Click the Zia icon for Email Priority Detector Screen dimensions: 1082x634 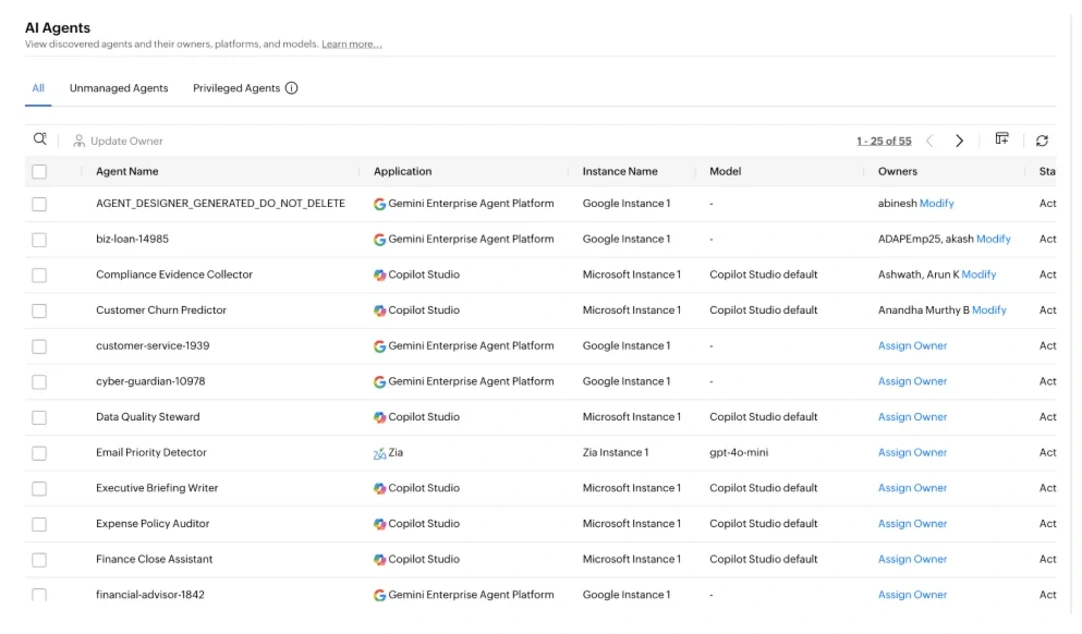380,453
